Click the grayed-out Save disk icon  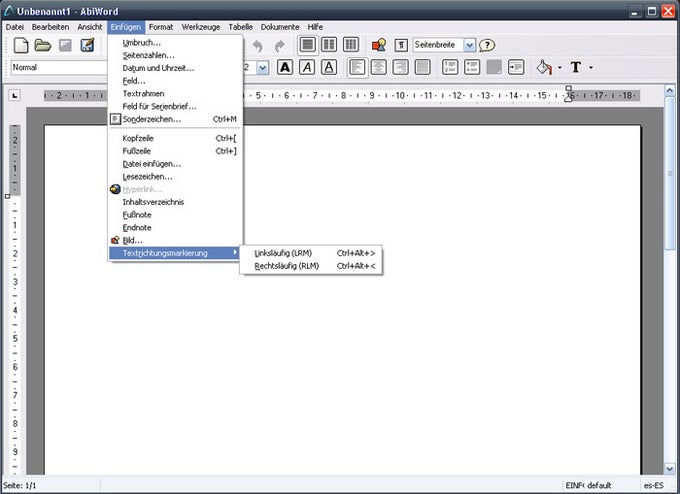[65, 45]
